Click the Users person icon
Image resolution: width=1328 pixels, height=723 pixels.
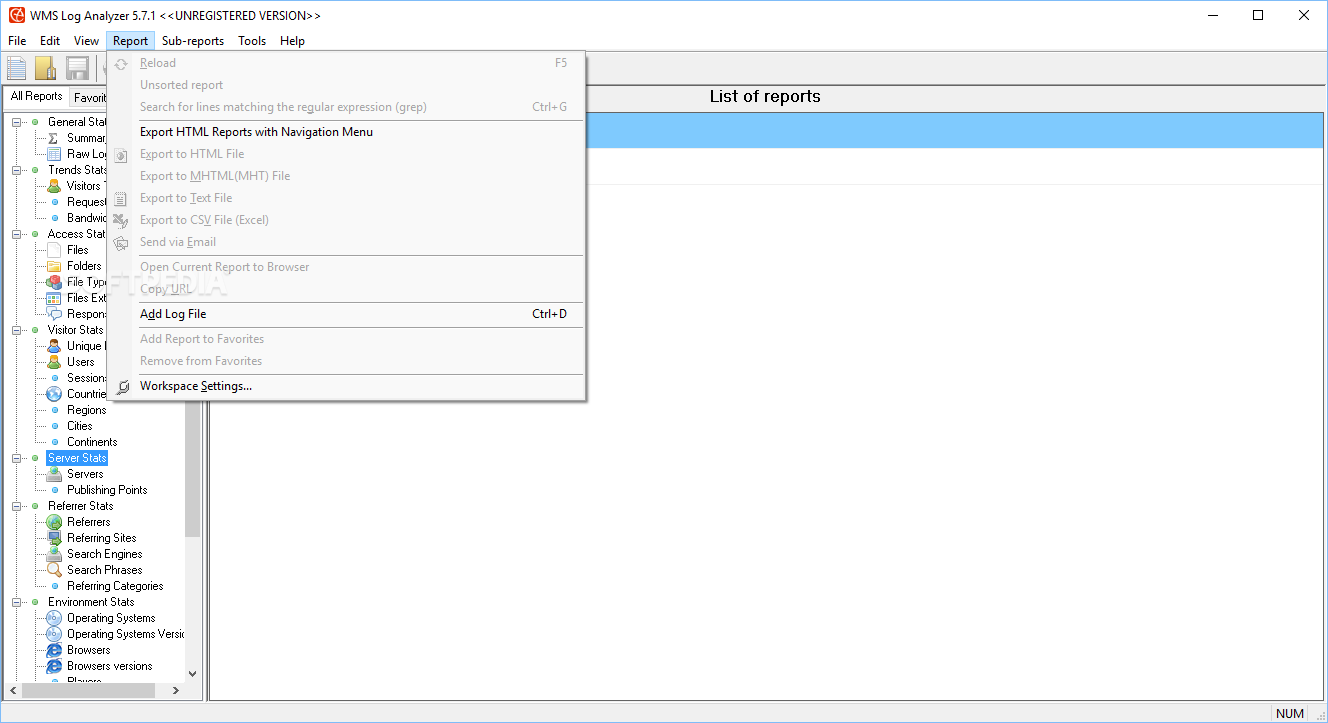click(x=54, y=362)
